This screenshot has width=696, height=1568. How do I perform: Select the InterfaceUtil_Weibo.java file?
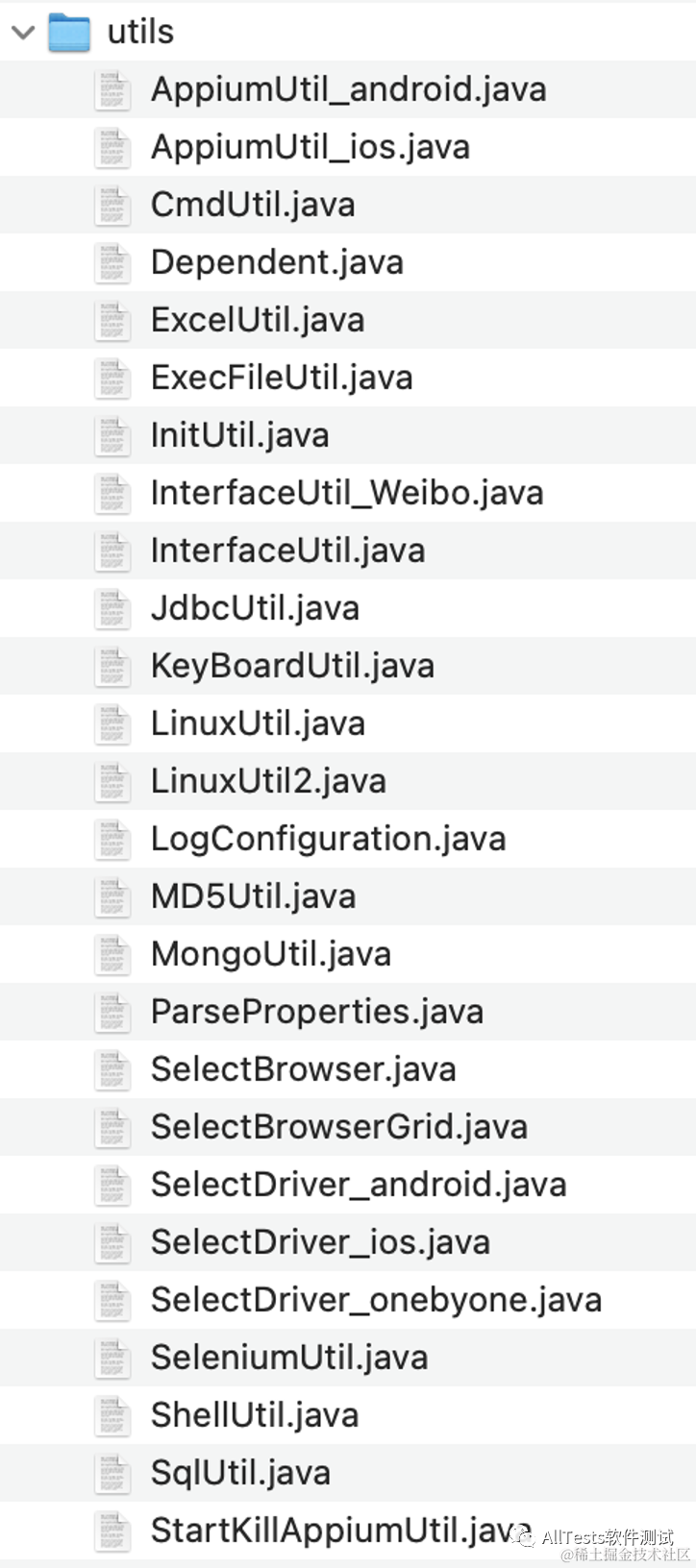(x=346, y=494)
